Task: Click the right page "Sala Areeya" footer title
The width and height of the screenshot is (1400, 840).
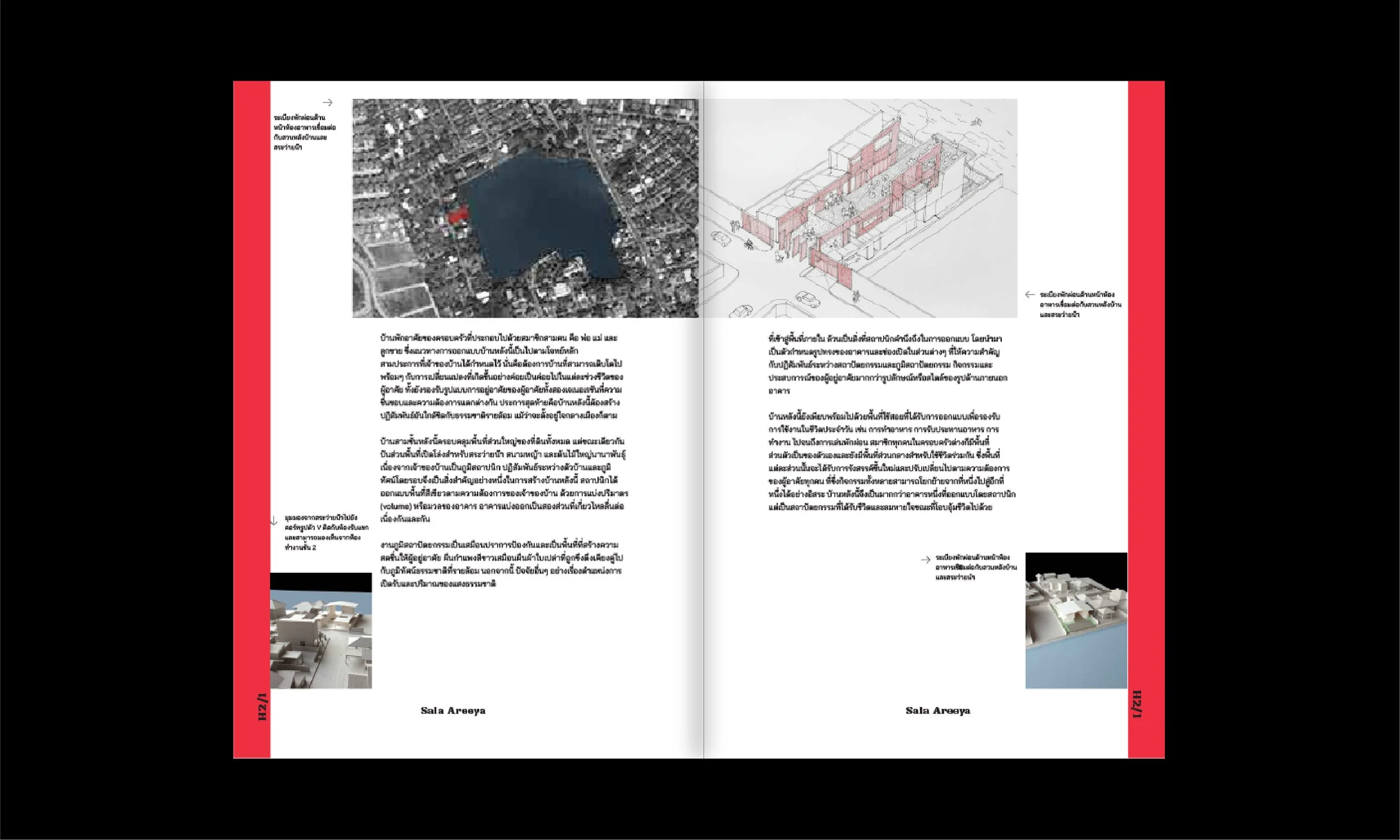Action: pyautogui.click(x=937, y=711)
